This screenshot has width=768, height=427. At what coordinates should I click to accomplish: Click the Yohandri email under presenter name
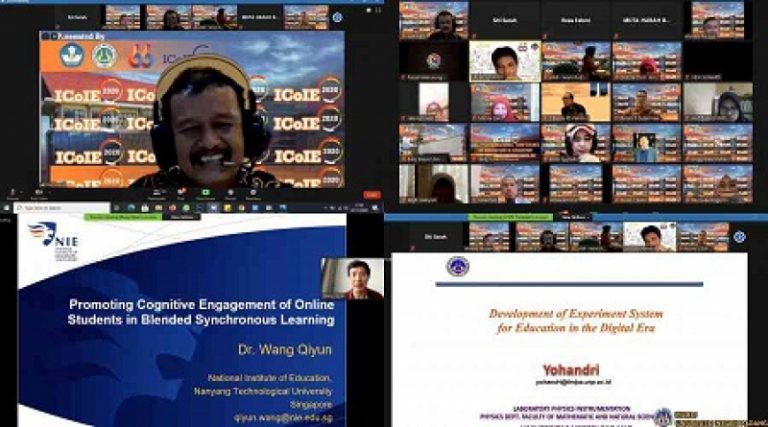[x=573, y=382]
